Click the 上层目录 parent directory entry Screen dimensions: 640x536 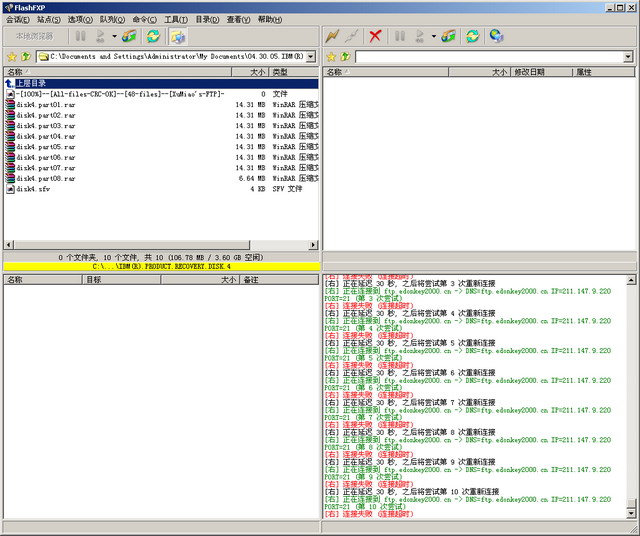[x=32, y=83]
